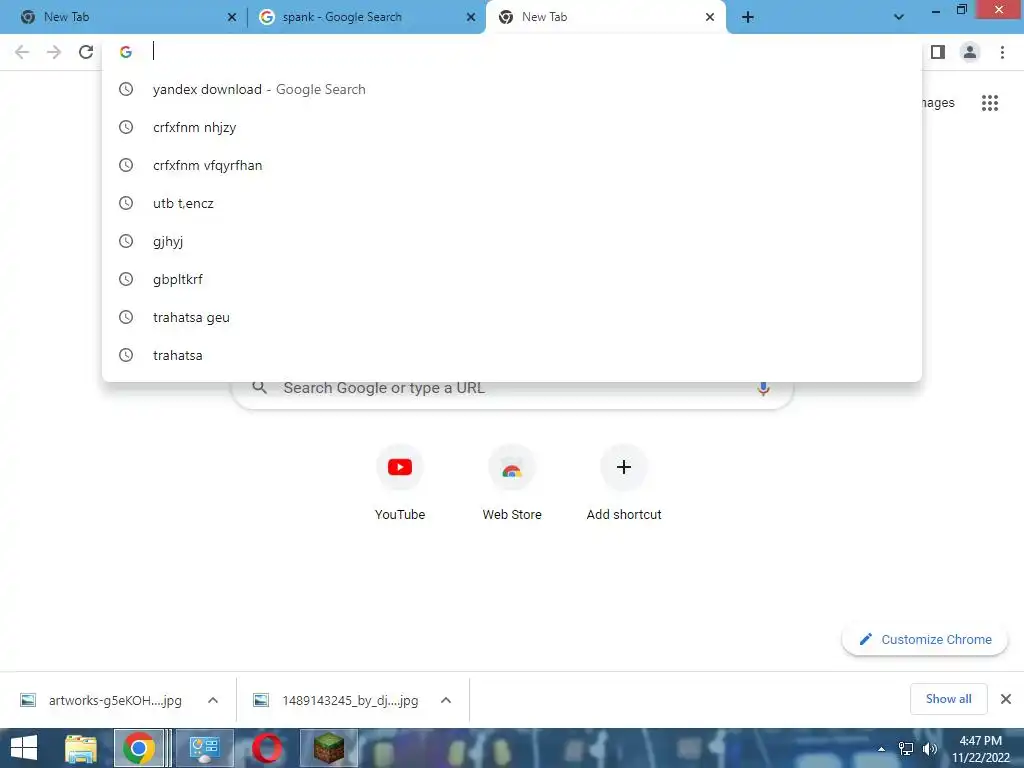Click the Show all downloads button
1024x768 pixels.
point(948,699)
